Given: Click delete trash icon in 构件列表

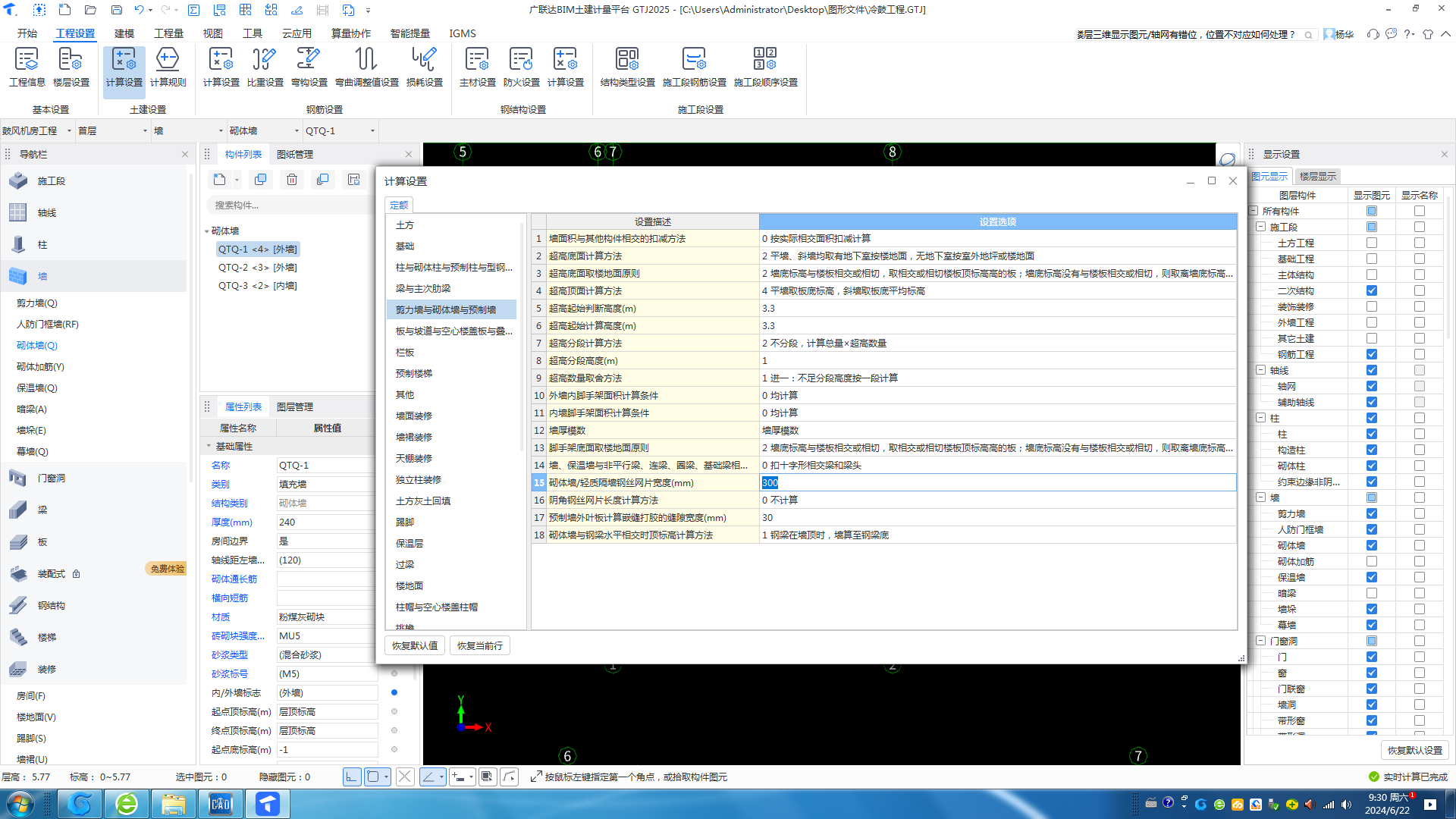Looking at the screenshot, I should pos(292,180).
